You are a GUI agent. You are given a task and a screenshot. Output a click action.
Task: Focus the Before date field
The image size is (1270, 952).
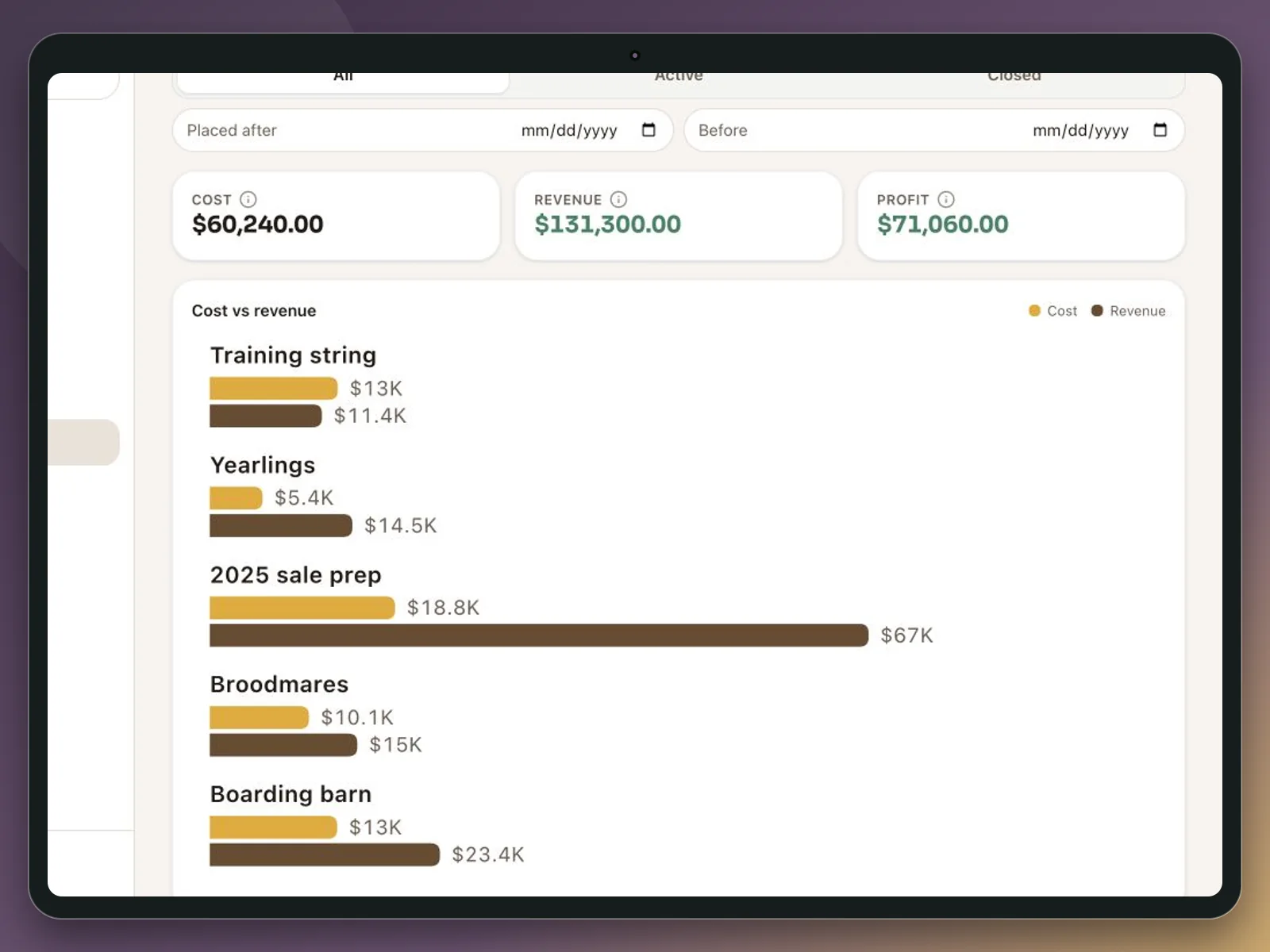[934, 130]
